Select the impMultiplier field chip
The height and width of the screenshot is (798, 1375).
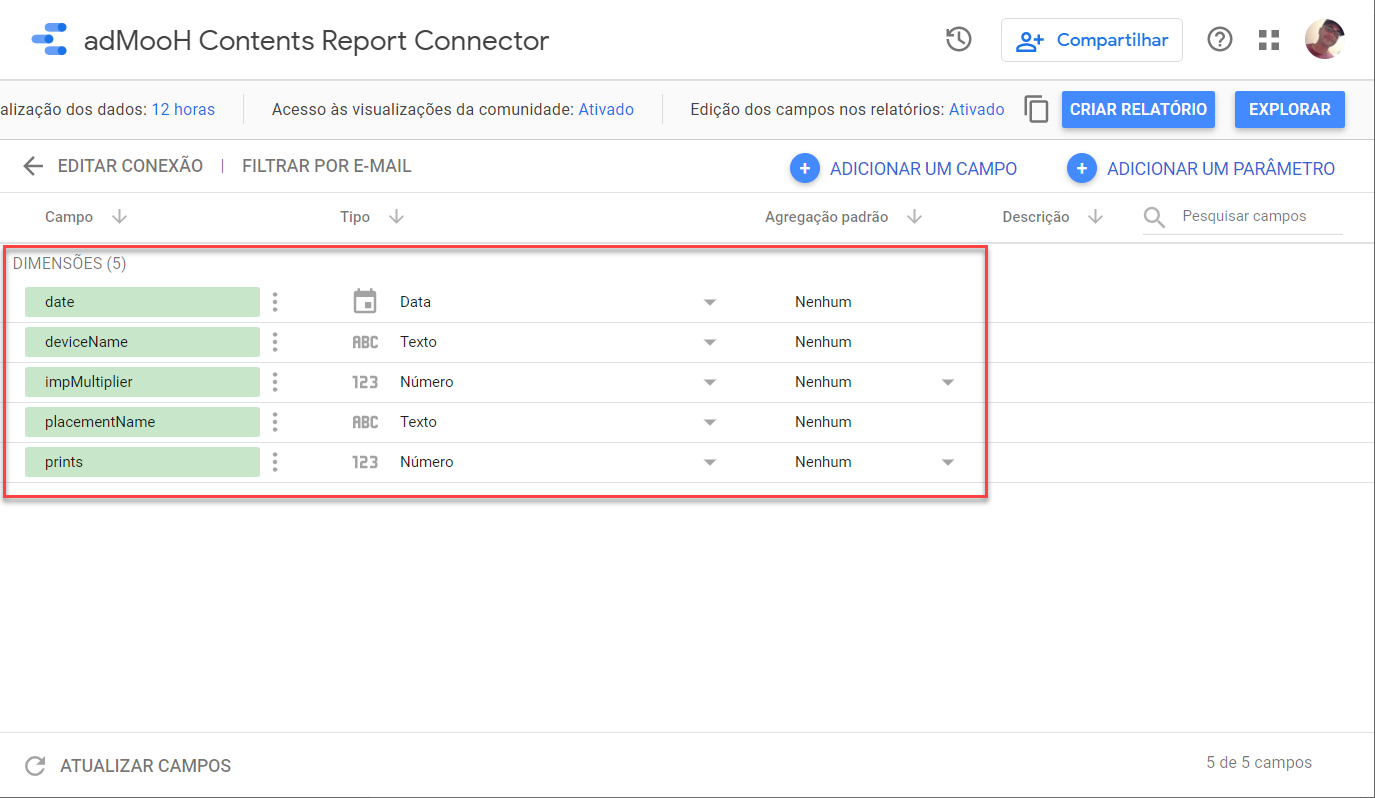click(142, 382)
